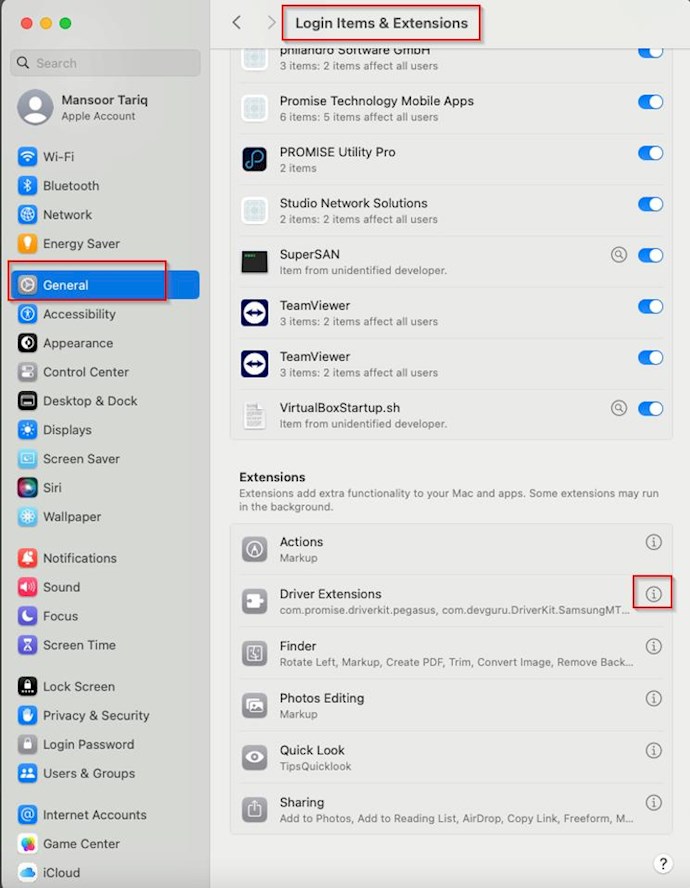Open Wi-Fi settings in sidebar
The width and height of the screenshot is (690, 888).
coord(45,156)
